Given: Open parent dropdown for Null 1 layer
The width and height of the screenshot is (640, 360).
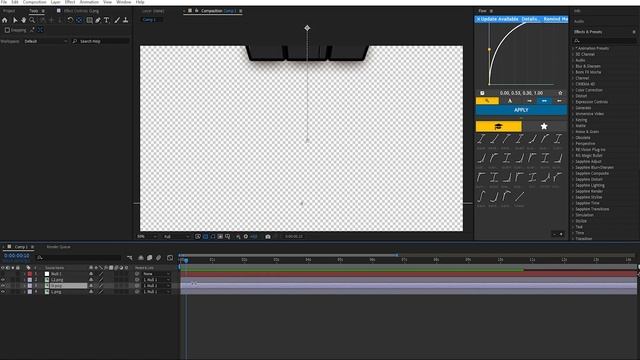Looking at the screenshot, I should coord(156,274).
